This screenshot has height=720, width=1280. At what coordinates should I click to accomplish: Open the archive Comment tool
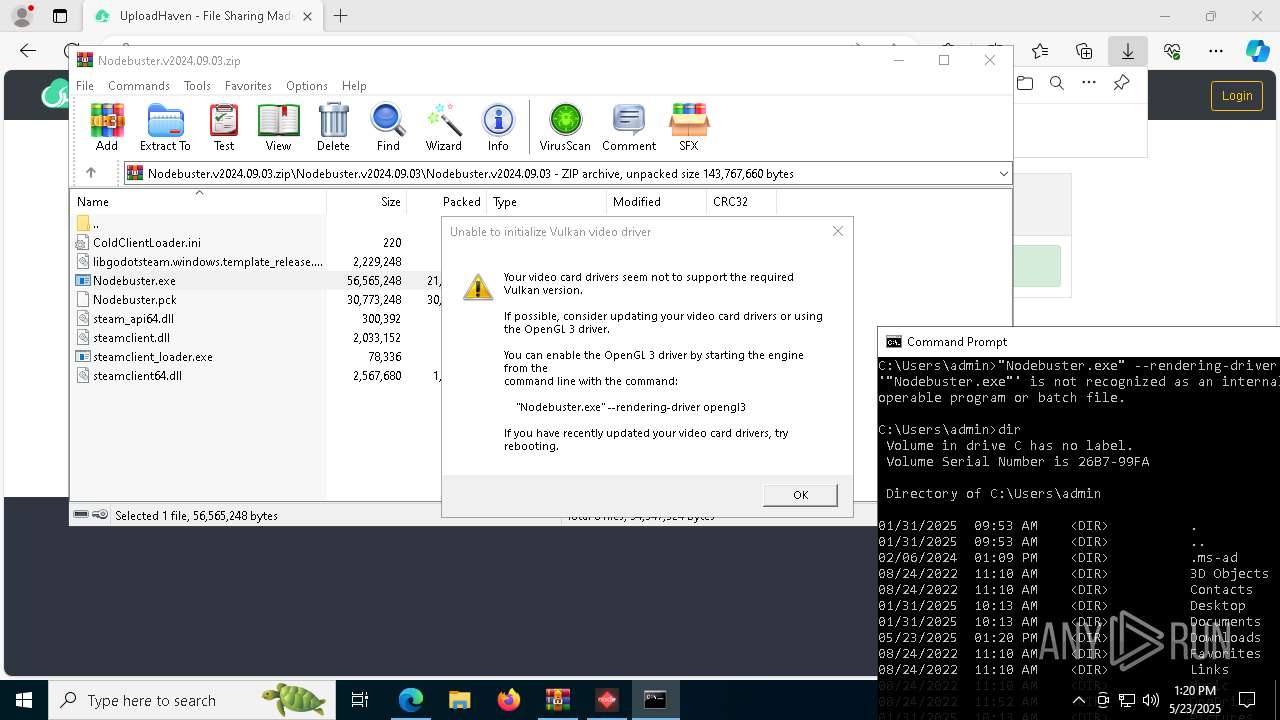click(629, 127)
